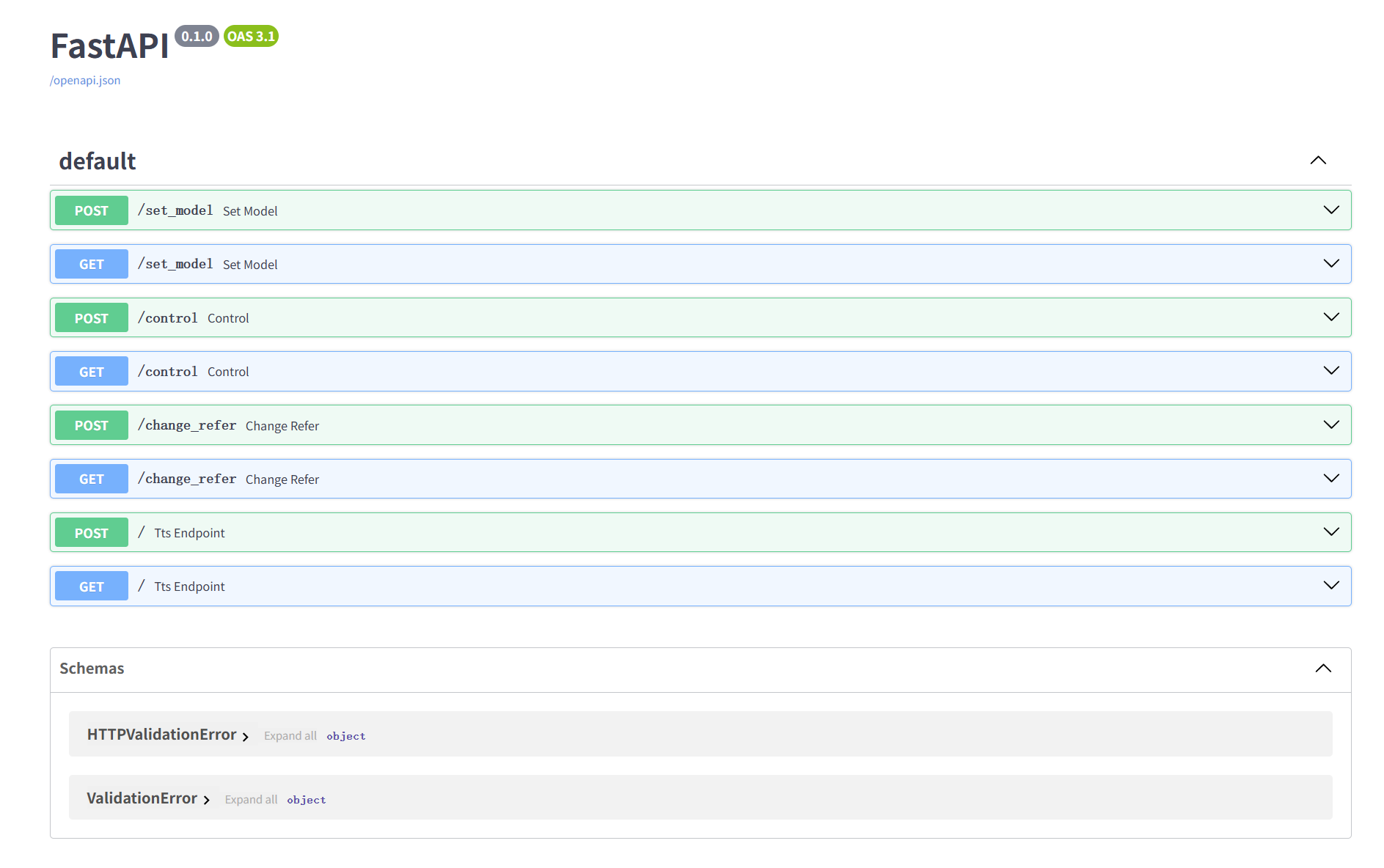This screenshot has height=868, width=1384.
Task: Expand the GET Tts Endpoint chevron
Action: tap(1331, 585)
